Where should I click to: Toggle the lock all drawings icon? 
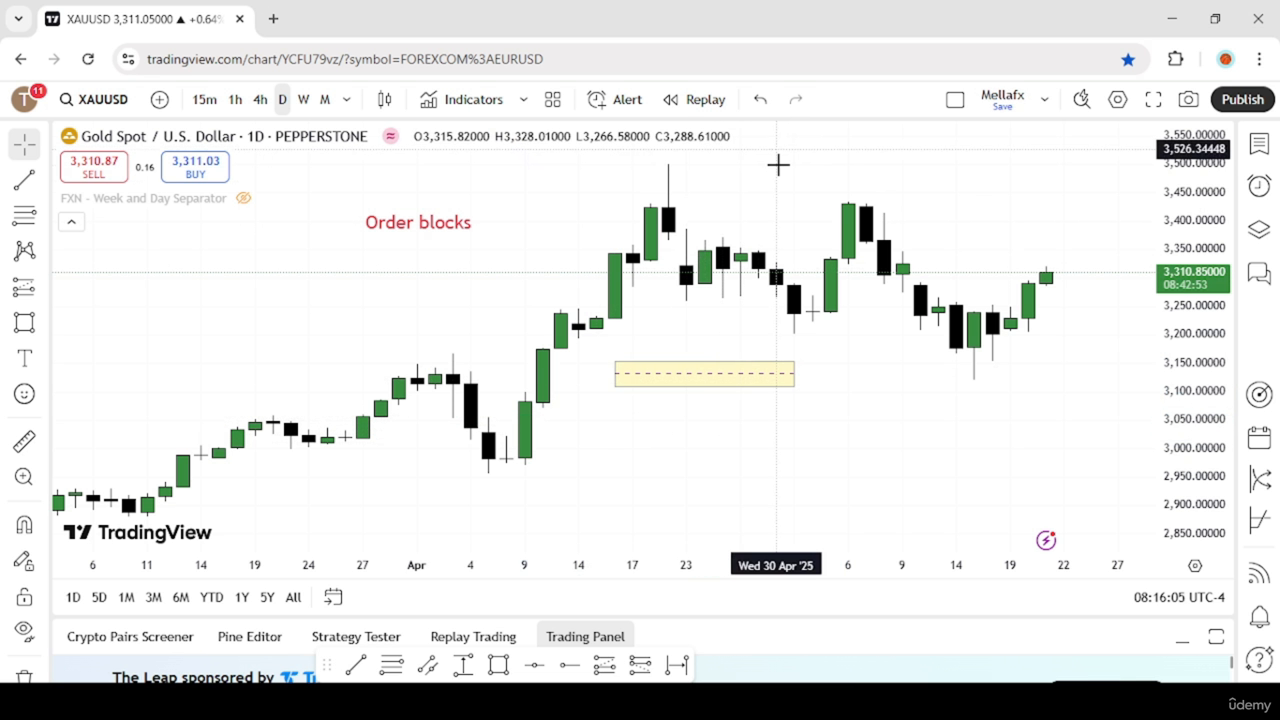[24, 596]
